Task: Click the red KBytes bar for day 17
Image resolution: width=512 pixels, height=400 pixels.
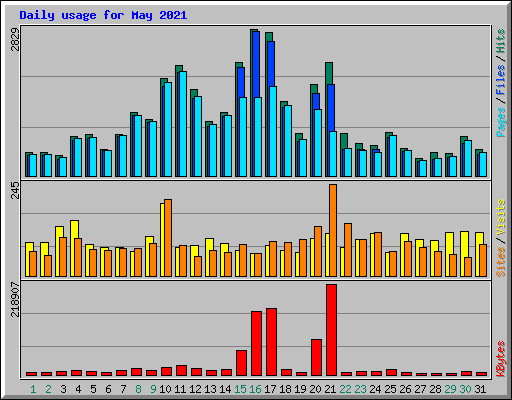Action: 271,342
